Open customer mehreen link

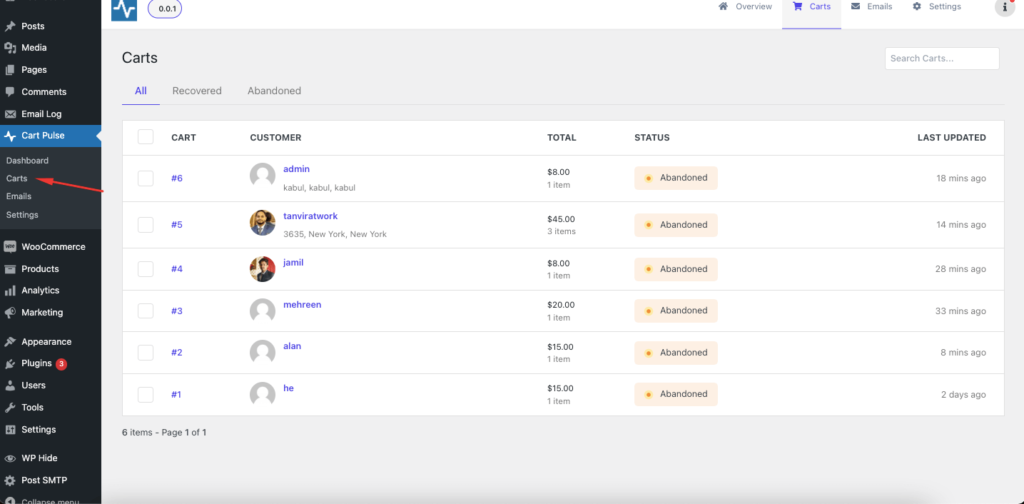[302, 304]
